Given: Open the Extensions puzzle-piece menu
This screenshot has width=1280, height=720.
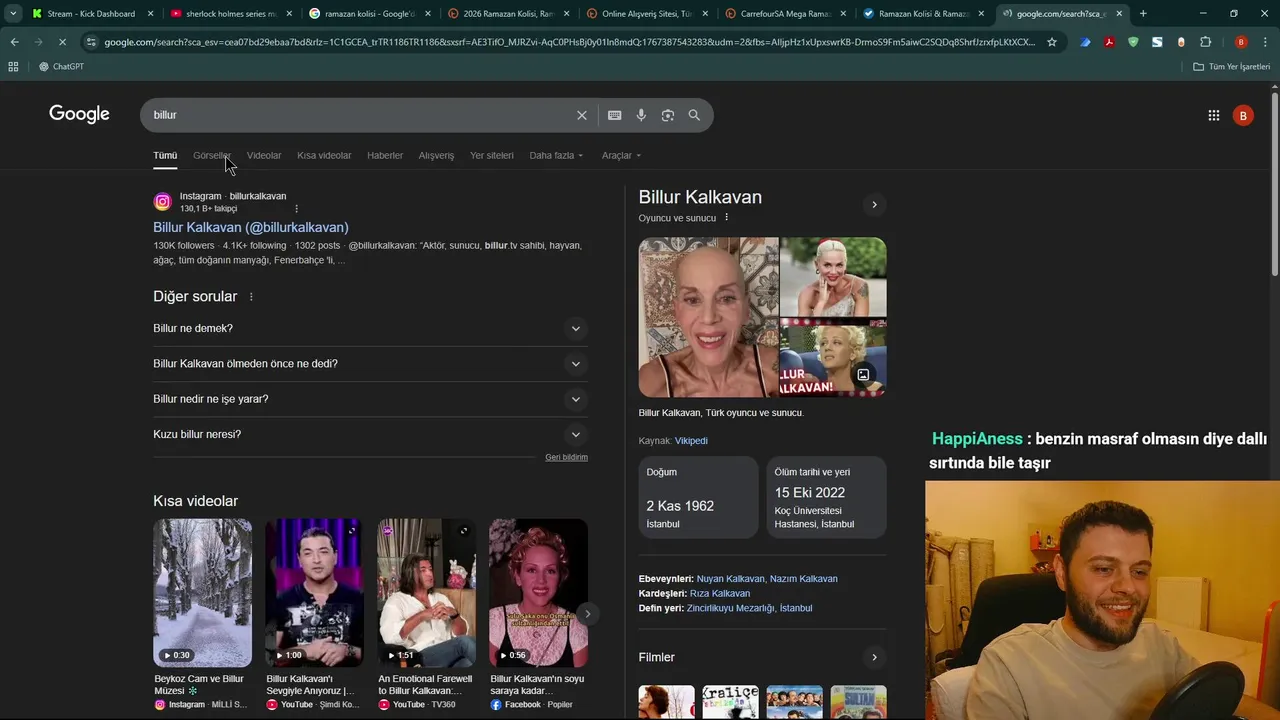Looking at the screenshot, I should (1205, 42).
